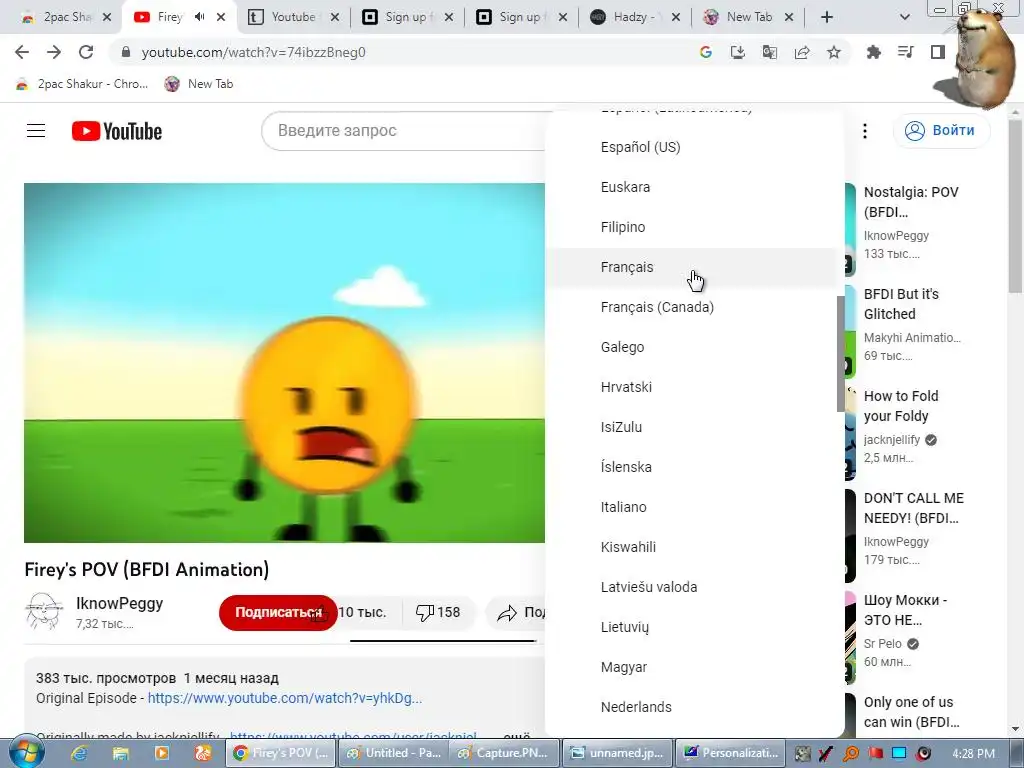Click the red Подписаться subscribe button
The width and height of the screenshot is (1024, 768).
coord(278,613)
